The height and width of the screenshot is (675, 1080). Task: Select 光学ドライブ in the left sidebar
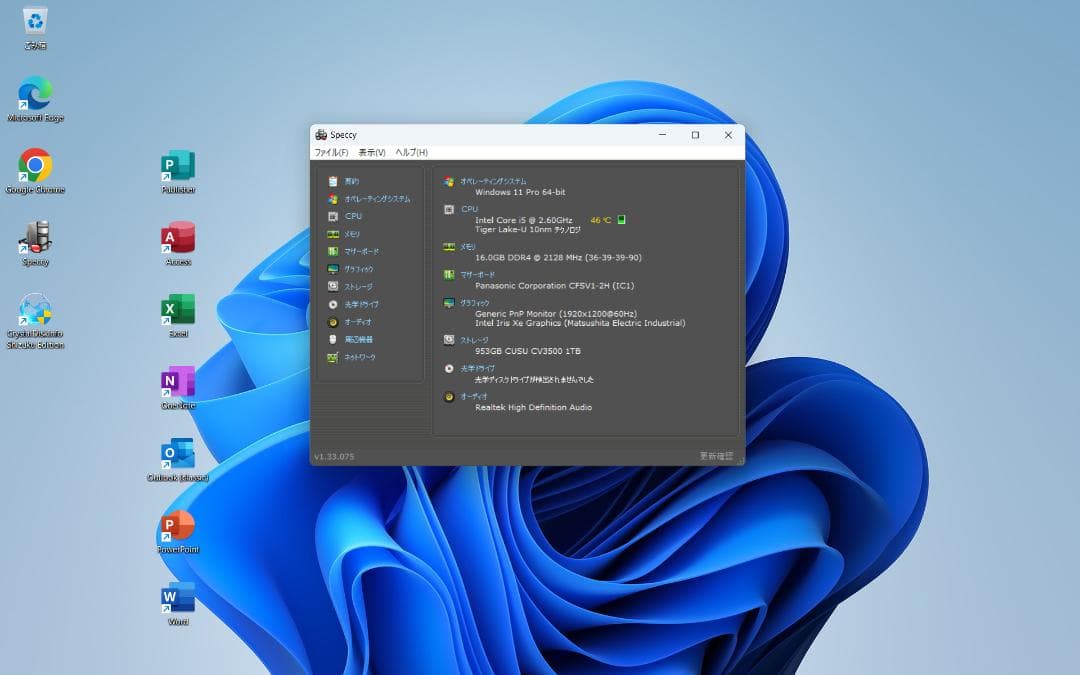(x=361, y=304)
